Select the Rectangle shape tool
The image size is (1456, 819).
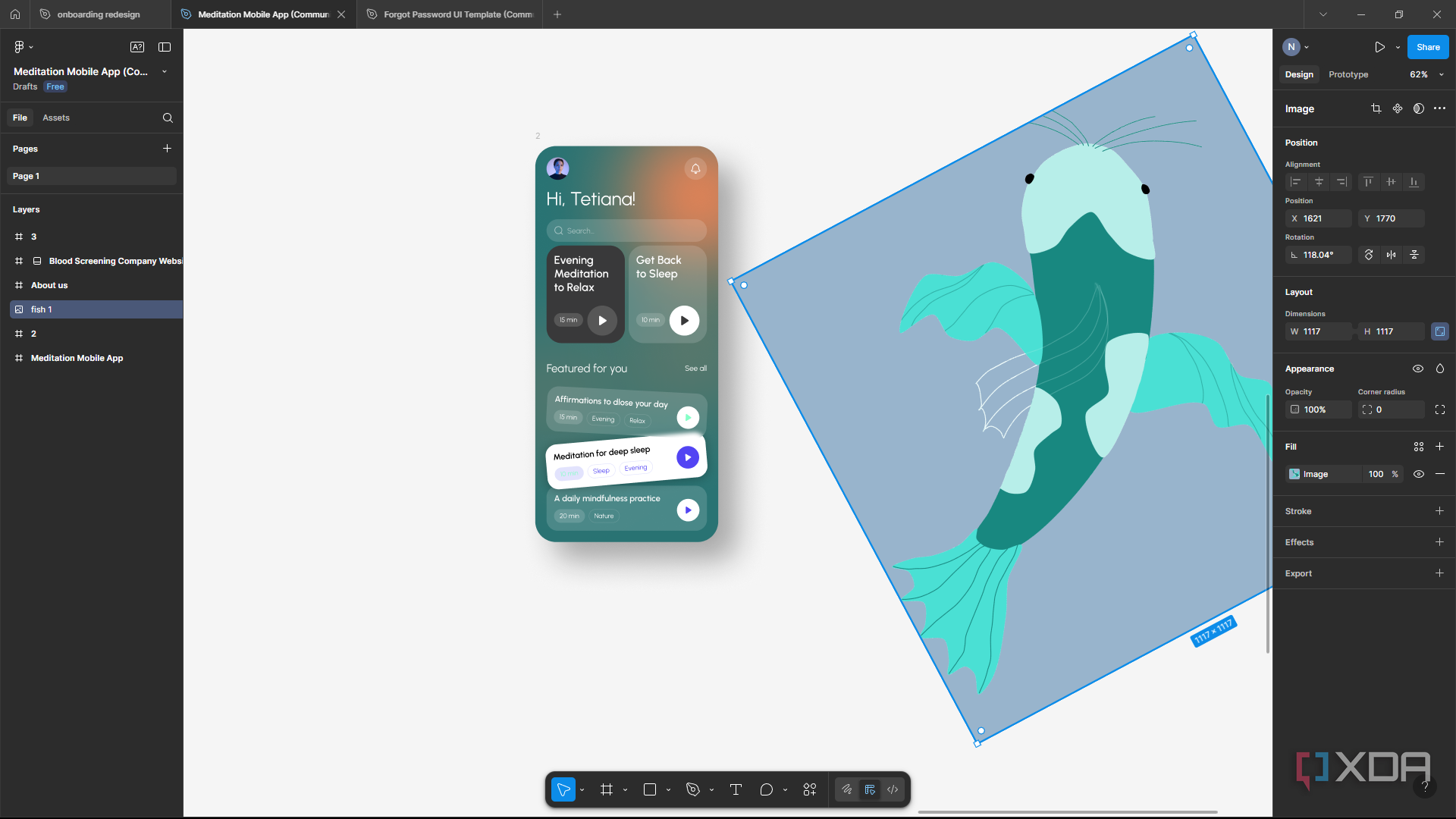650,789
